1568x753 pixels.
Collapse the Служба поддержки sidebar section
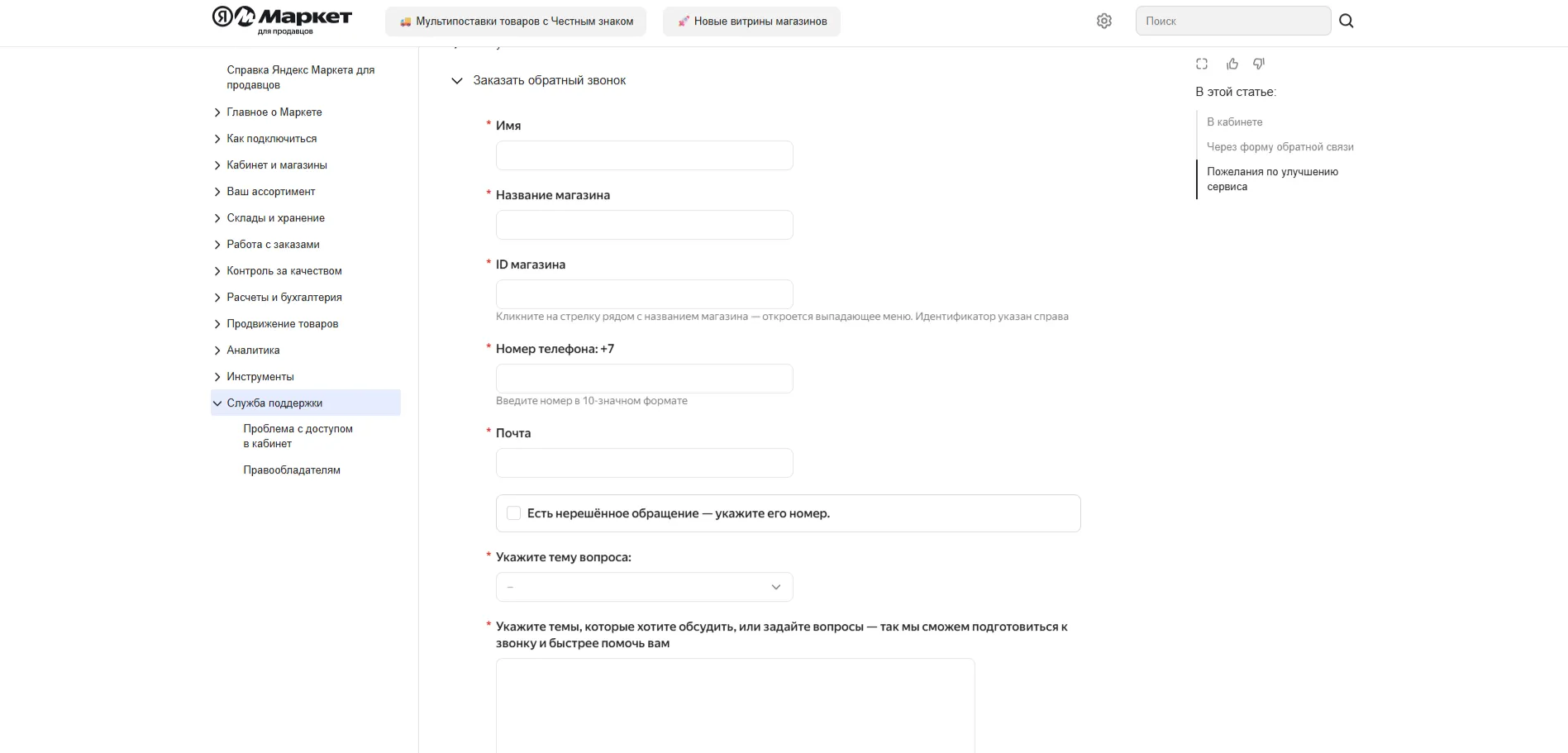pos(218,403)
